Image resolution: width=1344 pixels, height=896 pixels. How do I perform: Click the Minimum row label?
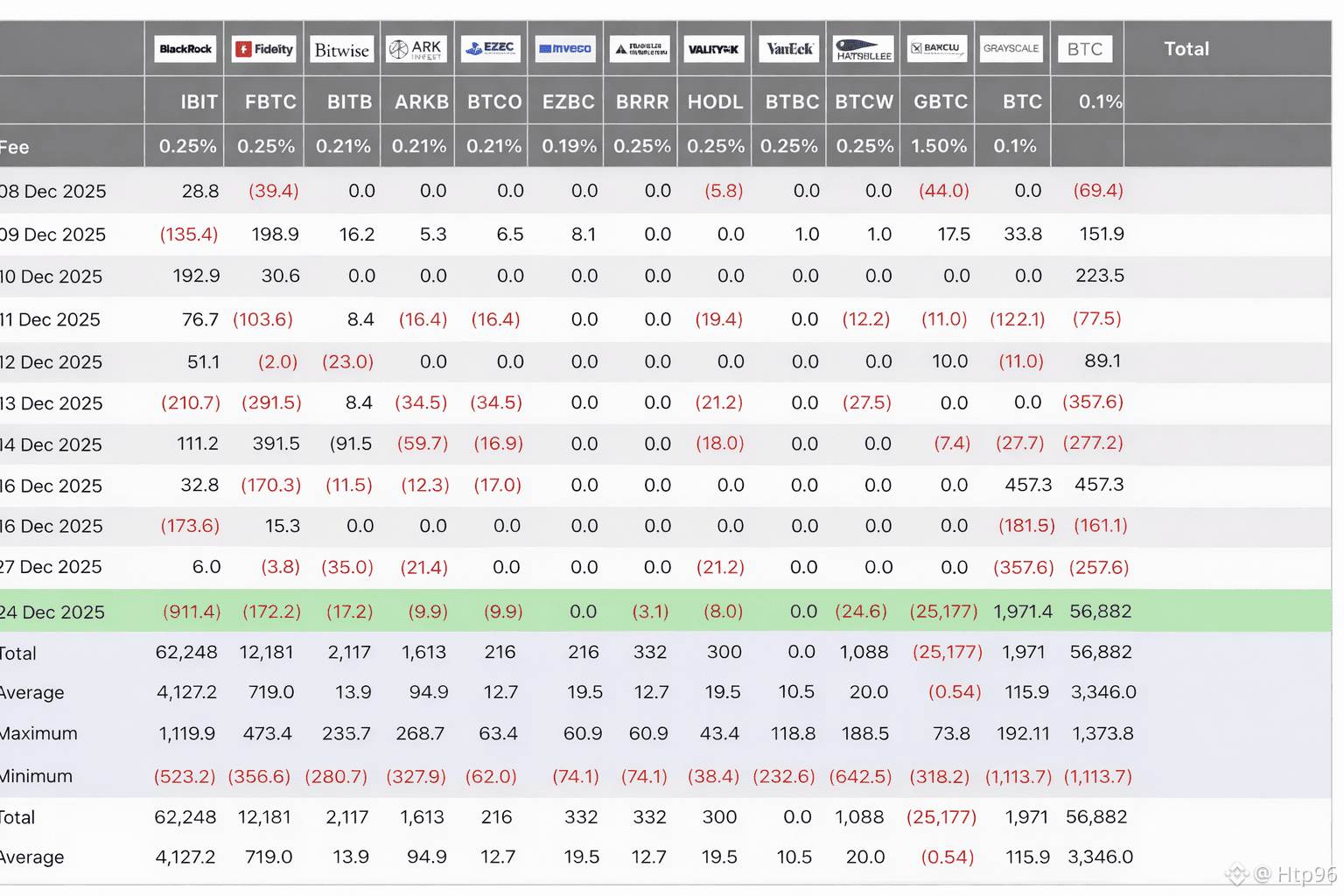[x=36, y=776]
